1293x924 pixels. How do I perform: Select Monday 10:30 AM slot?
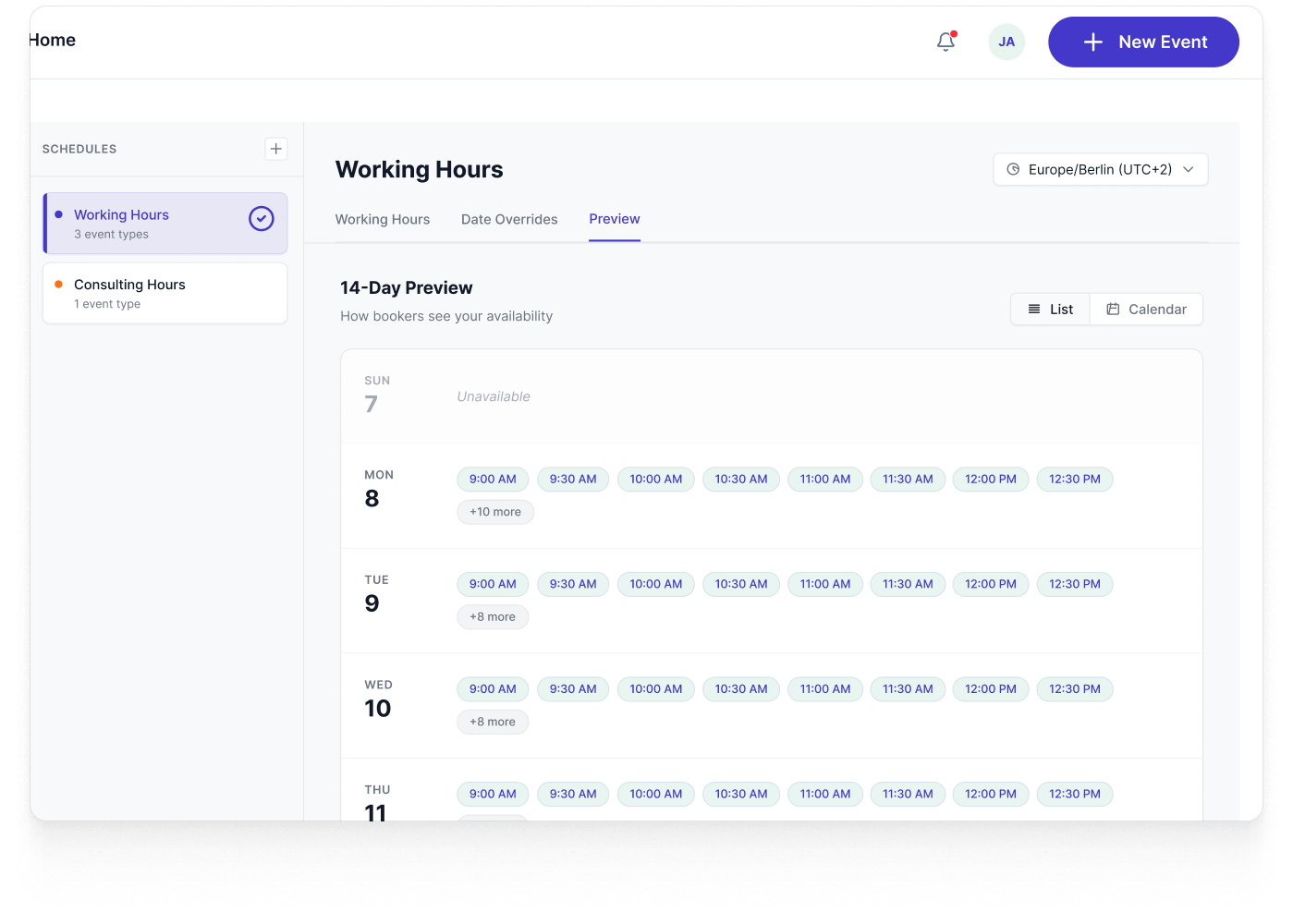(x=741, y=480)
